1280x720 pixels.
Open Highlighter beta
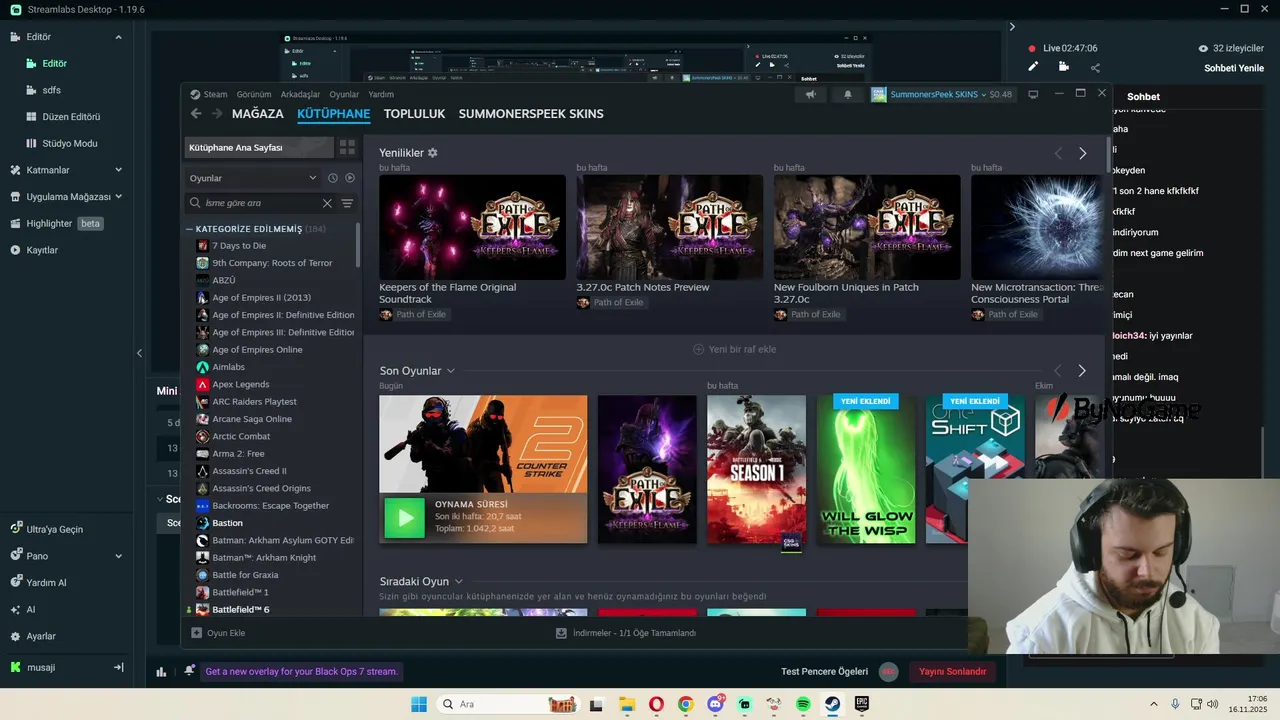coord(57,223)
